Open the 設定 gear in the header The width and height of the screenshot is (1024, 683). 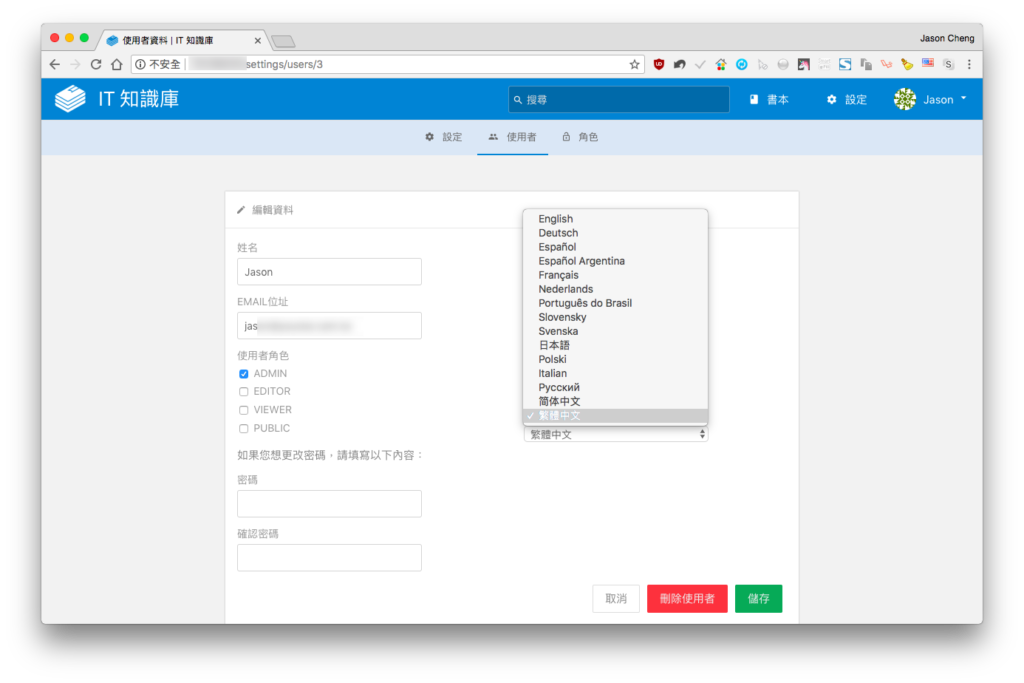point(831,99)
